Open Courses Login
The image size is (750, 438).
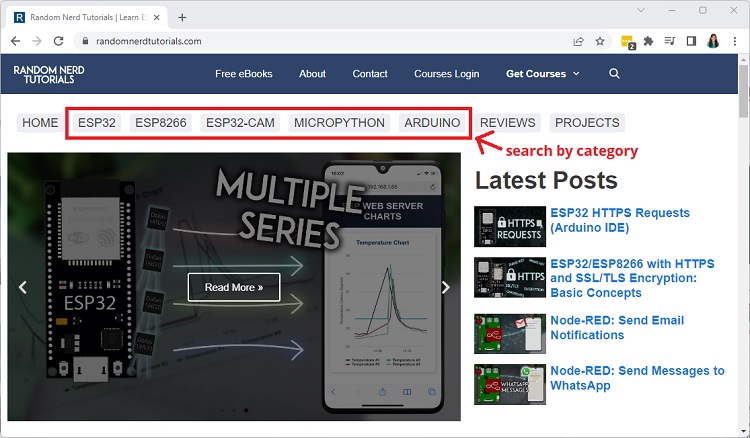pyautogui.click(x=447, y=74)
